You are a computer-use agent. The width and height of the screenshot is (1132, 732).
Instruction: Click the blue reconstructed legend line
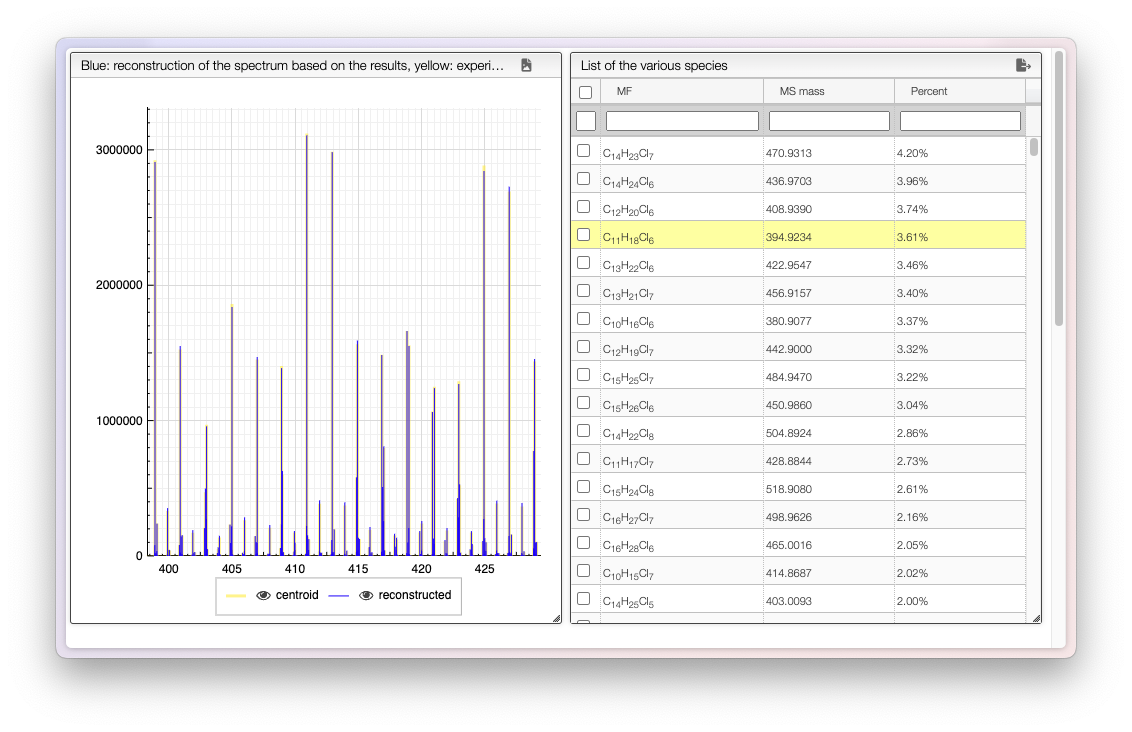point(338,595)
